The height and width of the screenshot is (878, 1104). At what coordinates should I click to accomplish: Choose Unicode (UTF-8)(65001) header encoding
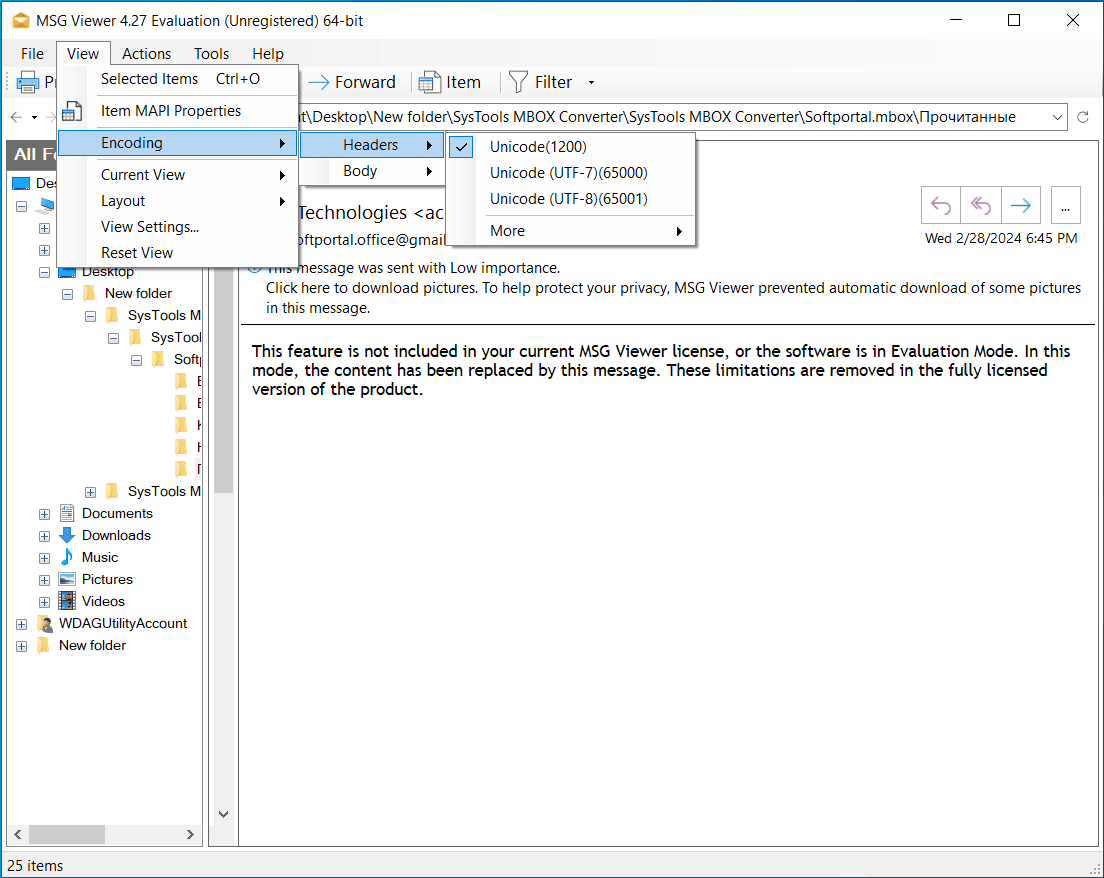click(568, 199)
